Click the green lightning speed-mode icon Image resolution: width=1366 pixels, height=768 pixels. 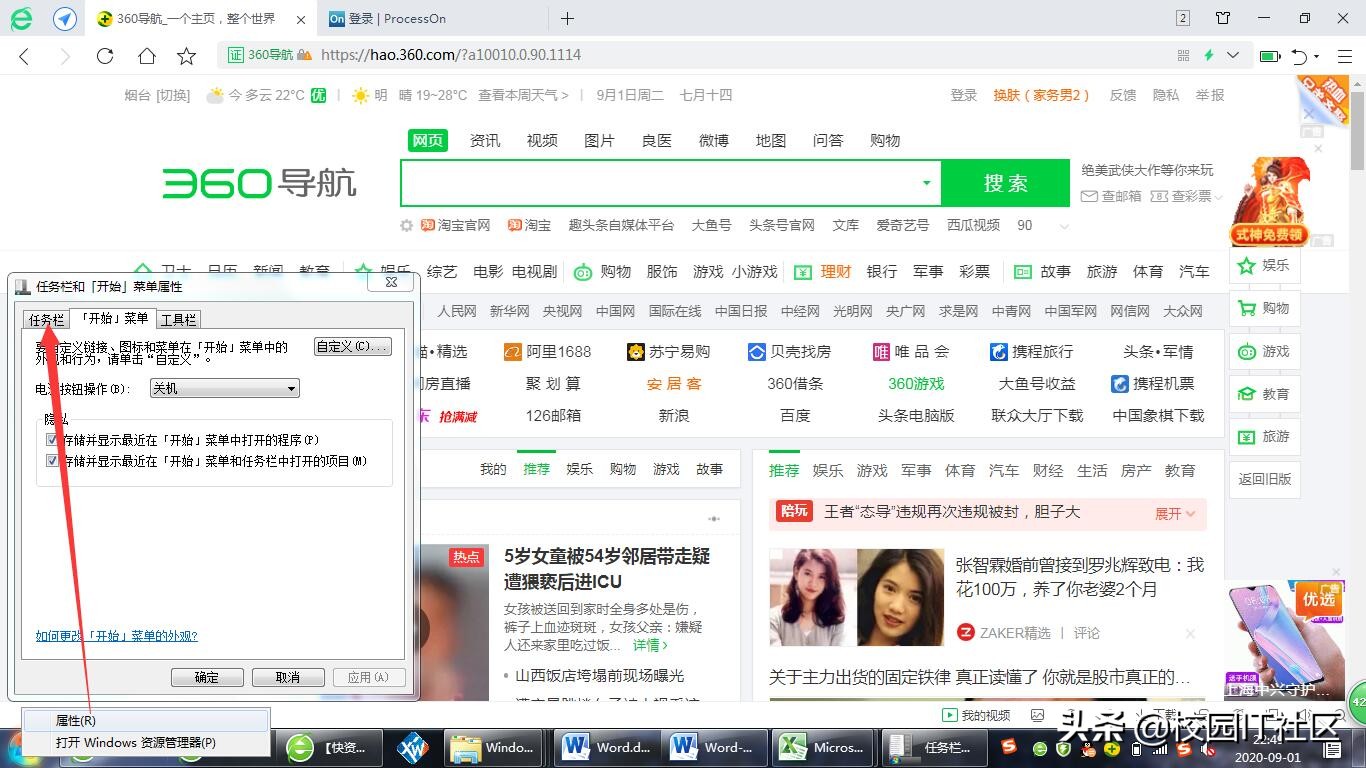pos(1209,55)
